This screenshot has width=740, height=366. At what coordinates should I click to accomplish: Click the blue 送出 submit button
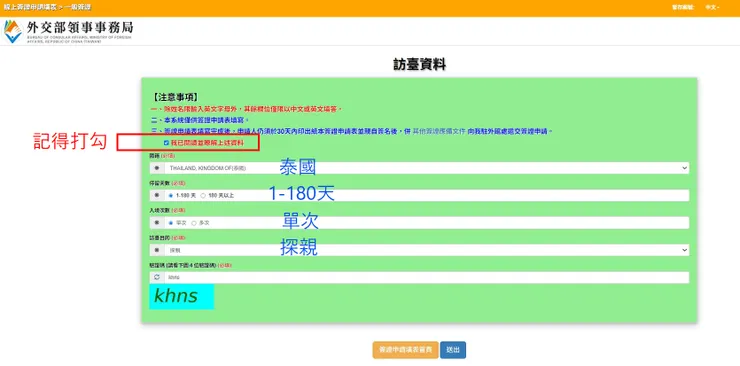[453, 350]
